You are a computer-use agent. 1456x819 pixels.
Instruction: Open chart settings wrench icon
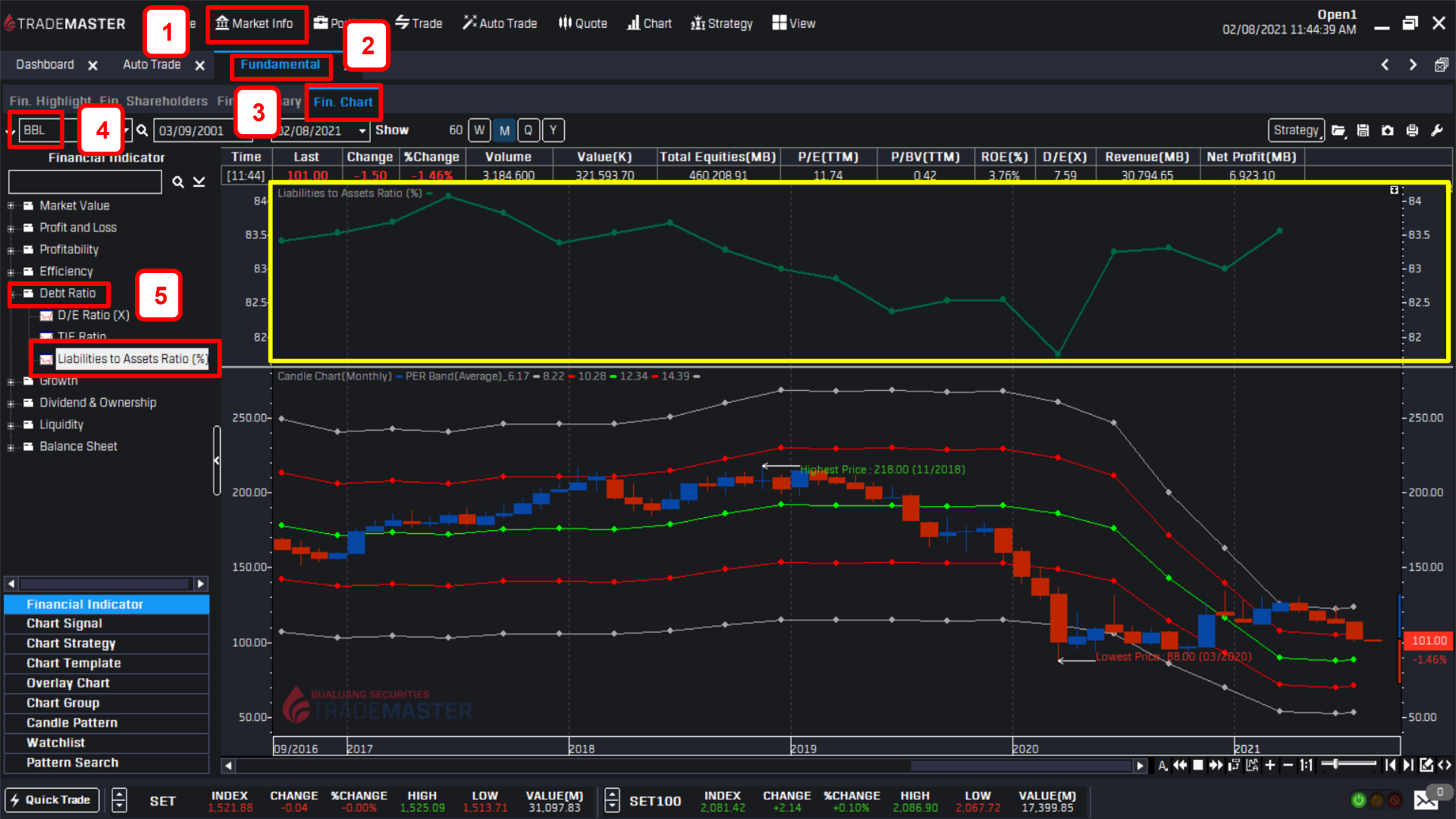click(1437, 130)
